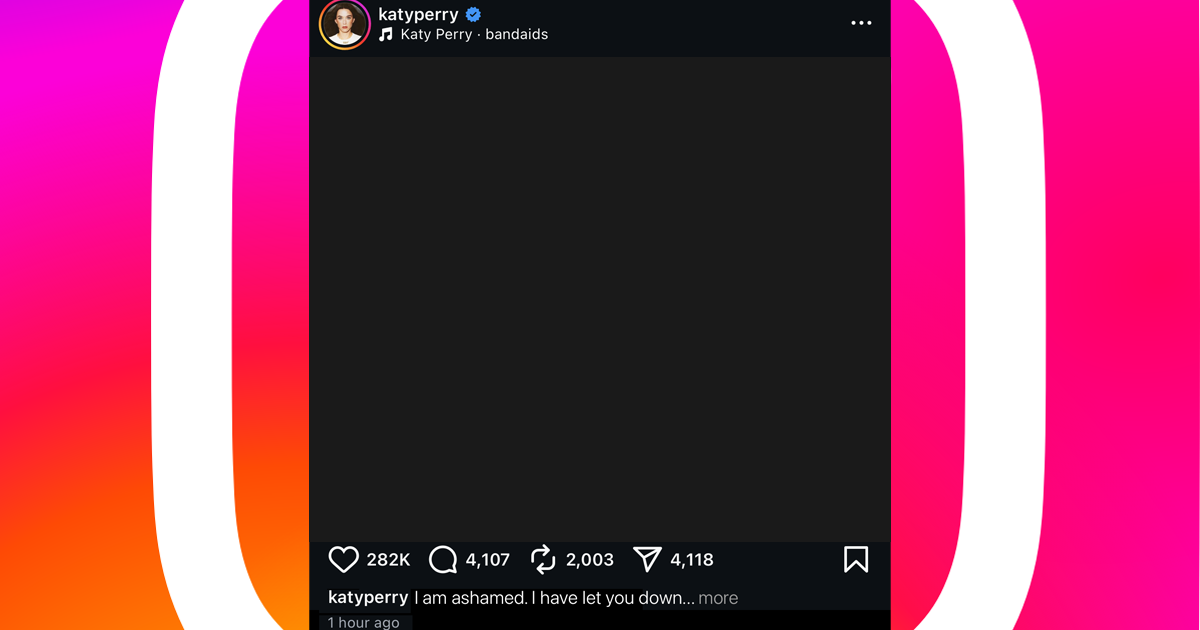The height and width of the screenshot is (630, 1200).
Task: Click the 1 hour ago timestamp
Action: point(363,622)
